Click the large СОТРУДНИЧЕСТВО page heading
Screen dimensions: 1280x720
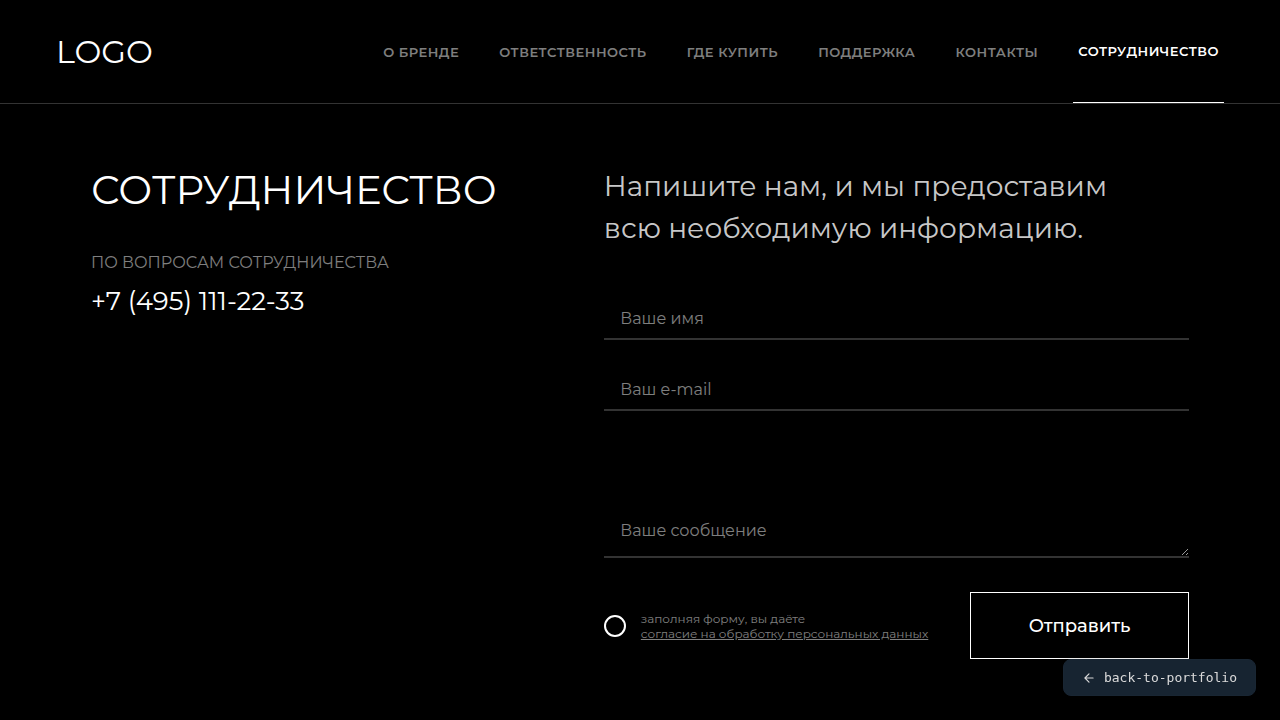(294, 190)
